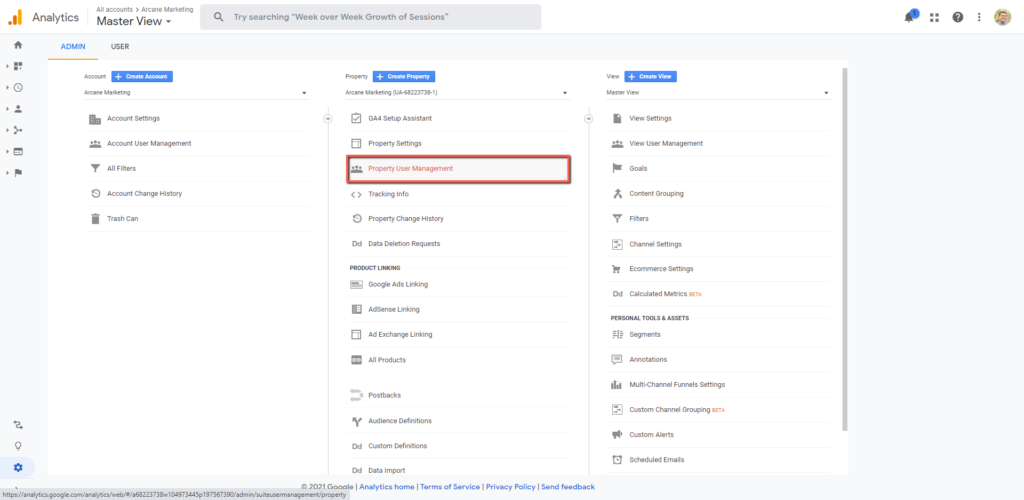Click the Goals flag icon
1024x500 pixels.
point(617,168)
